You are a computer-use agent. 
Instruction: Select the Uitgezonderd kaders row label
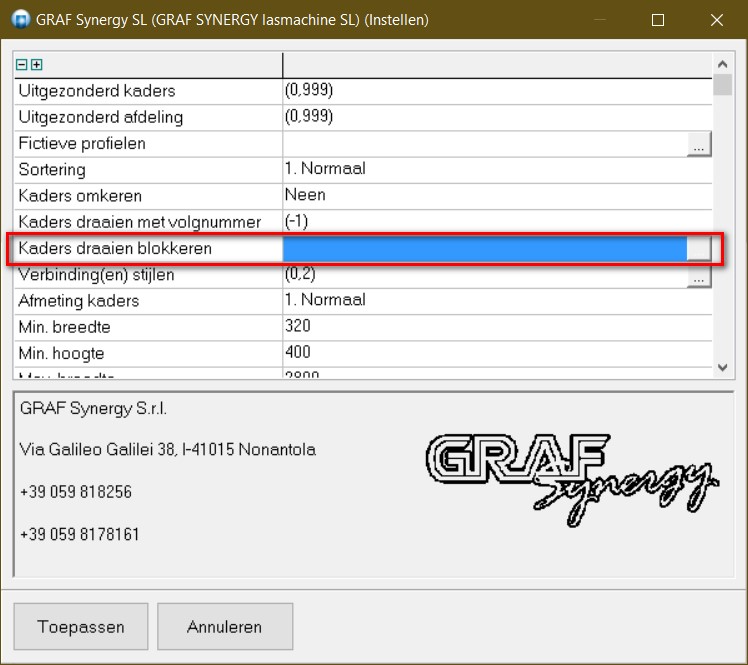97,91
